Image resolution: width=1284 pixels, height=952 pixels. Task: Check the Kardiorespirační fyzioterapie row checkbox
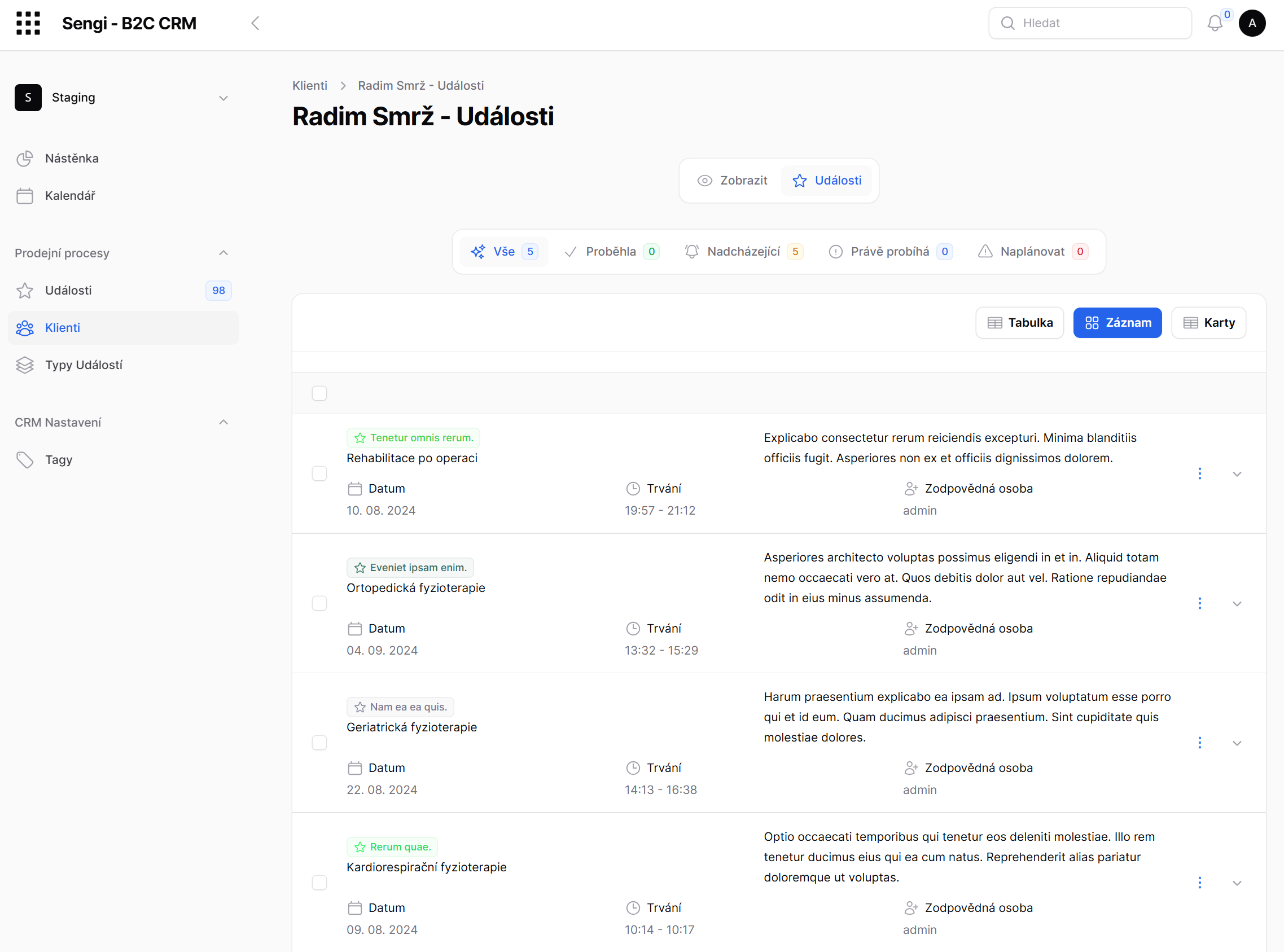pos(319,883)
